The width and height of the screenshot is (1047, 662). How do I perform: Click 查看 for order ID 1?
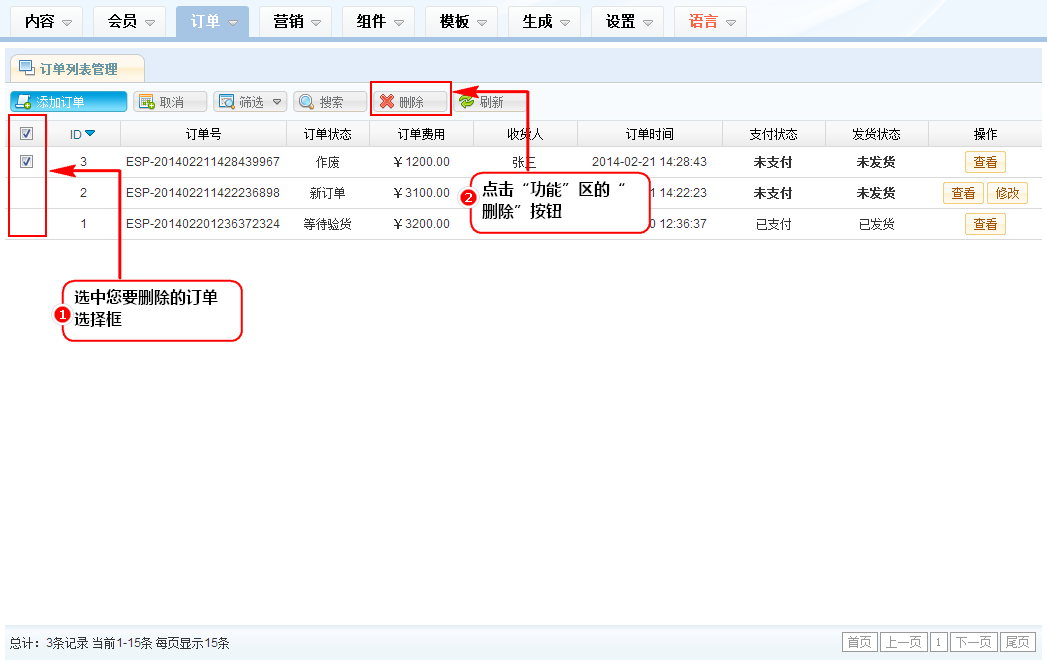tap(985, 224)
